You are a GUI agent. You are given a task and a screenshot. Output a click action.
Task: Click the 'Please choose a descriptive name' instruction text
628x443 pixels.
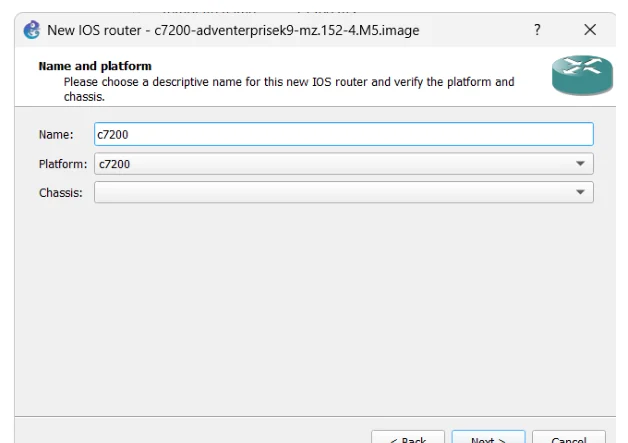click(x=289, y=89)
